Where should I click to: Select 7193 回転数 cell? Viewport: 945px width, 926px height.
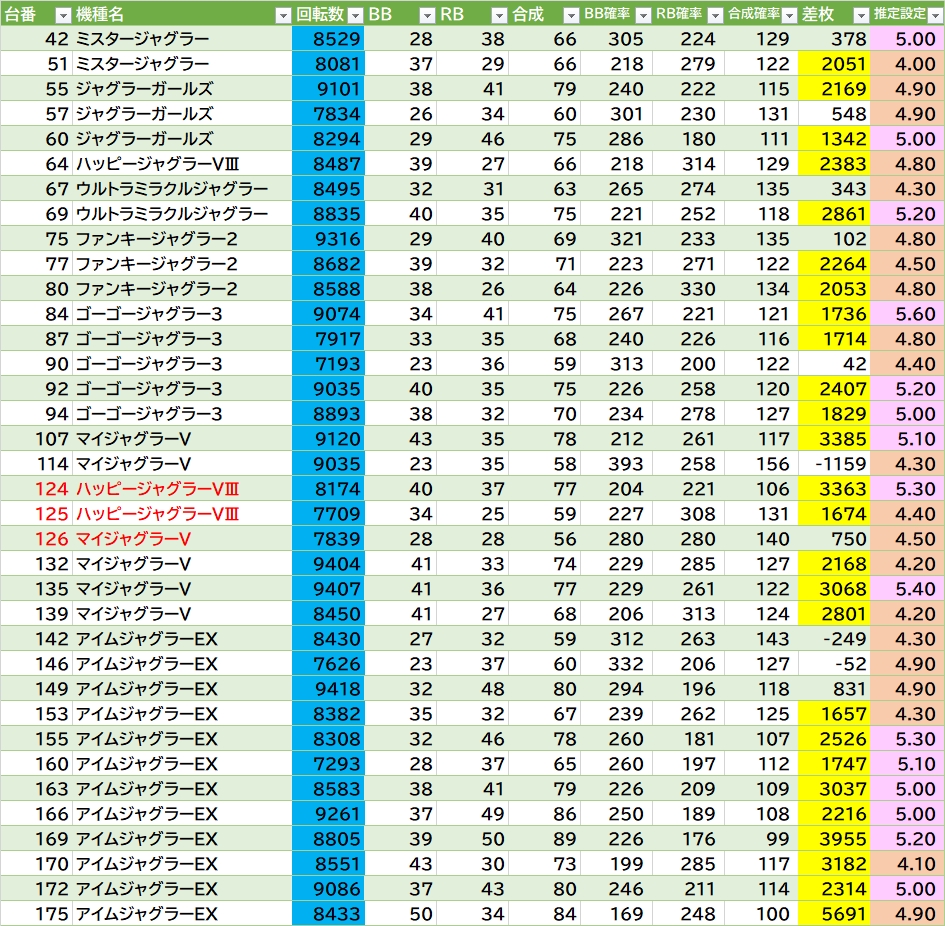click(x=328, y=364)
